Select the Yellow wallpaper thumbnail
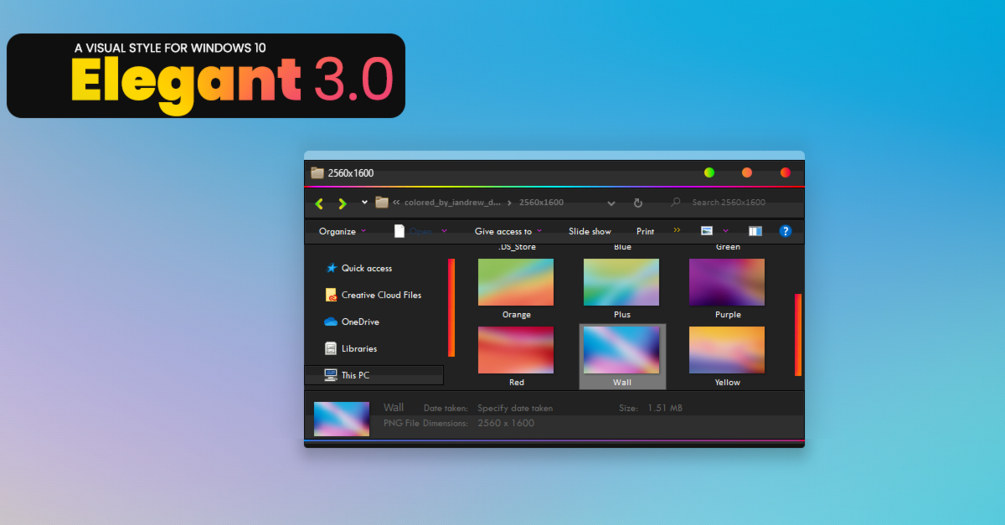 click(x=727, y=350)
